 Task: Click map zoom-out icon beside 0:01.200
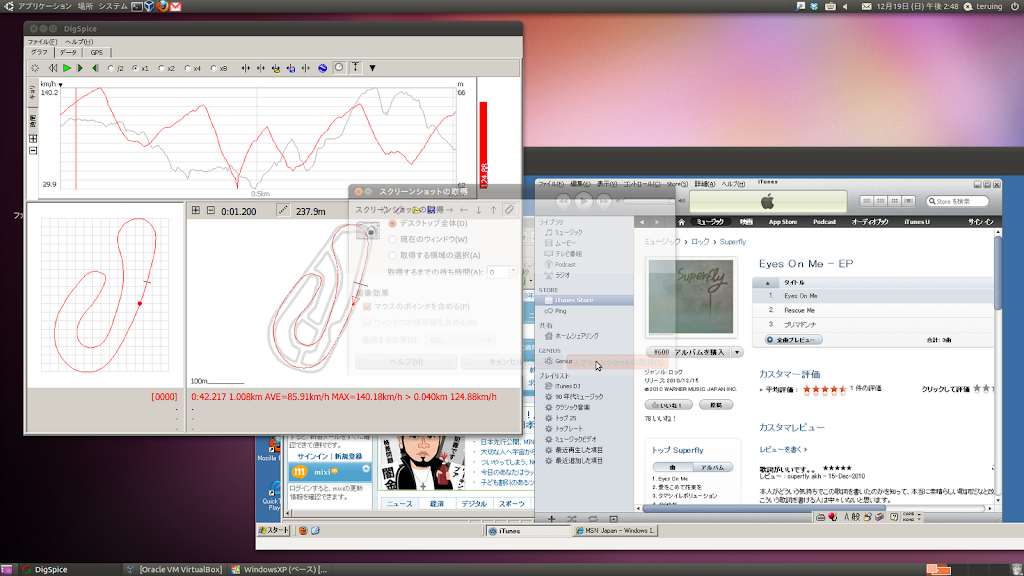point(210,210)
